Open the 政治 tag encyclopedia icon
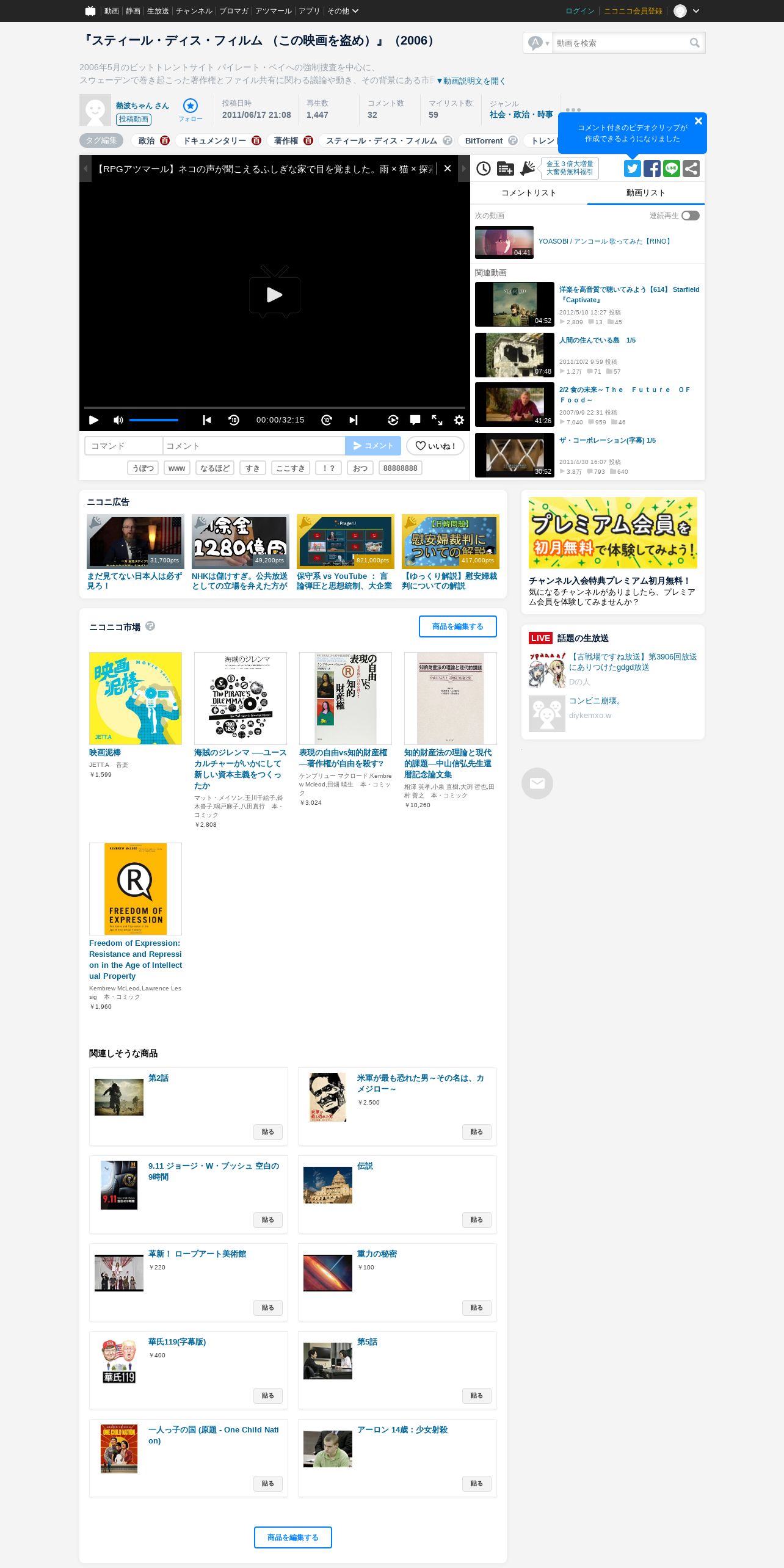This screenshot has height=1568, width=784. (x=165, y=140)
